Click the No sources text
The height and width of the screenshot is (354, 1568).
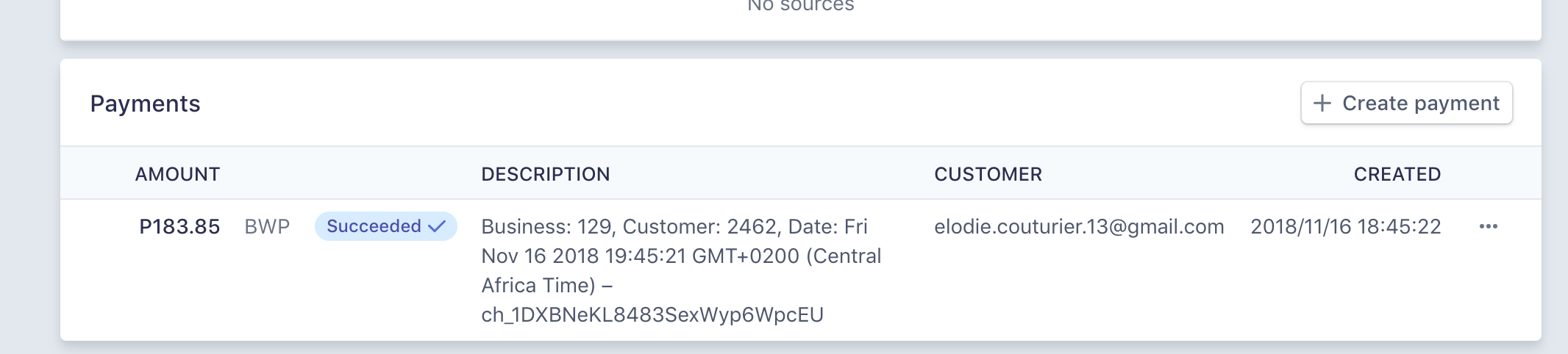point(800,6)
